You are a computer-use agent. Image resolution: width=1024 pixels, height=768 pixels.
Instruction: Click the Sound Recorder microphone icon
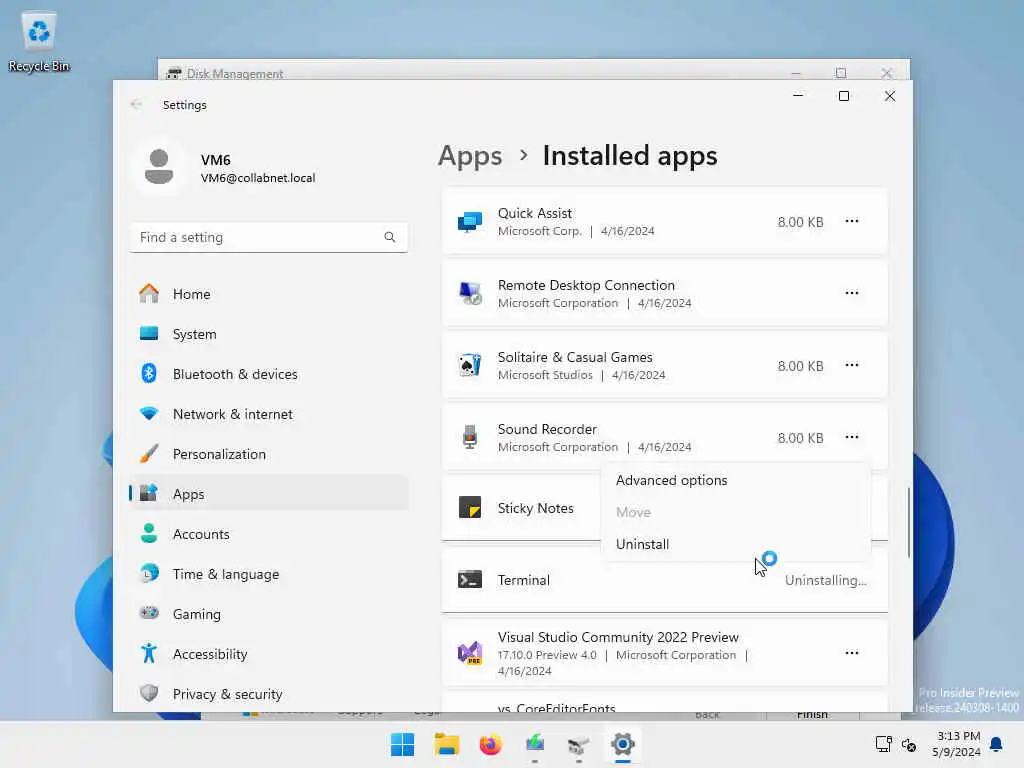470,437
